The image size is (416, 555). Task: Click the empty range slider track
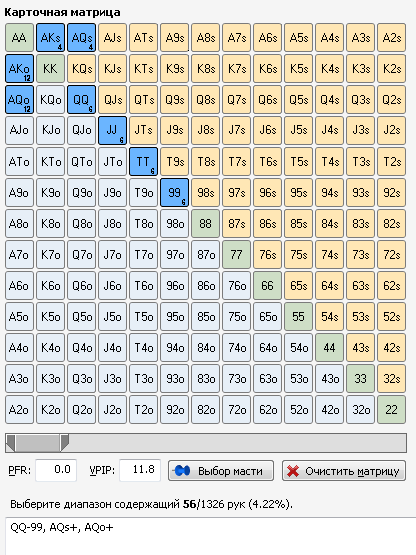237,443
